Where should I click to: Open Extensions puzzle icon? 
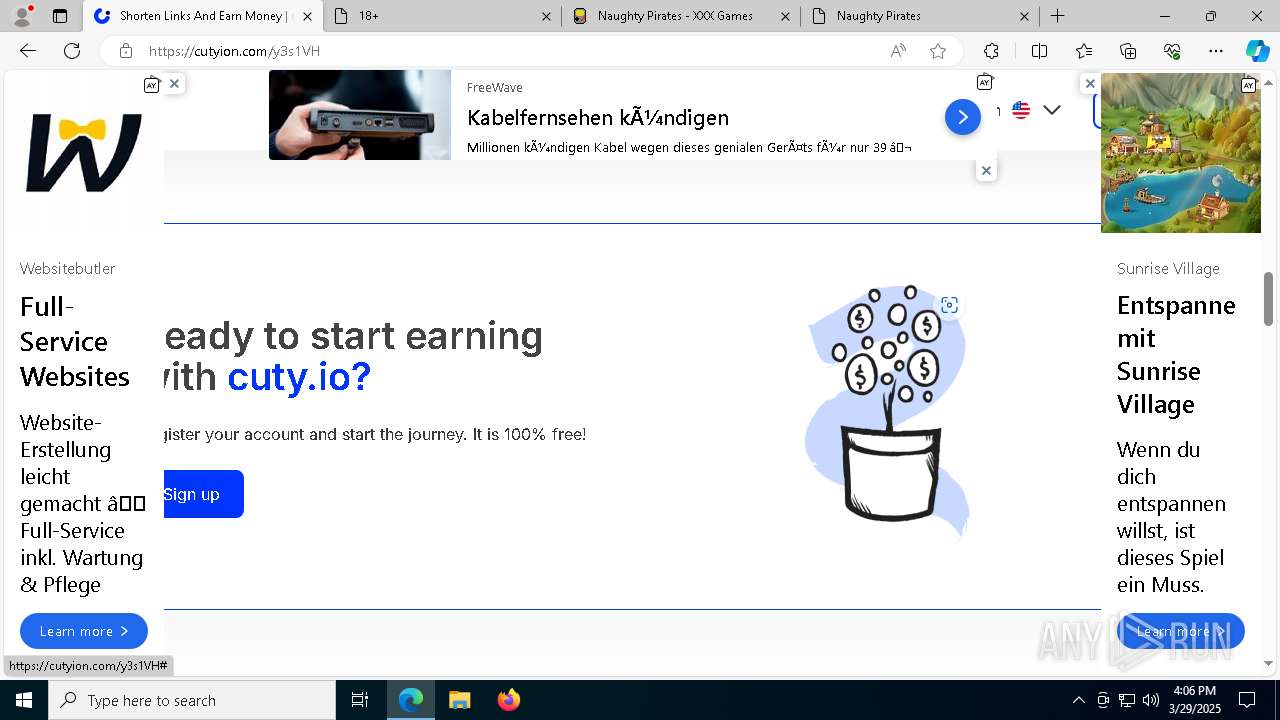point(991,51)
